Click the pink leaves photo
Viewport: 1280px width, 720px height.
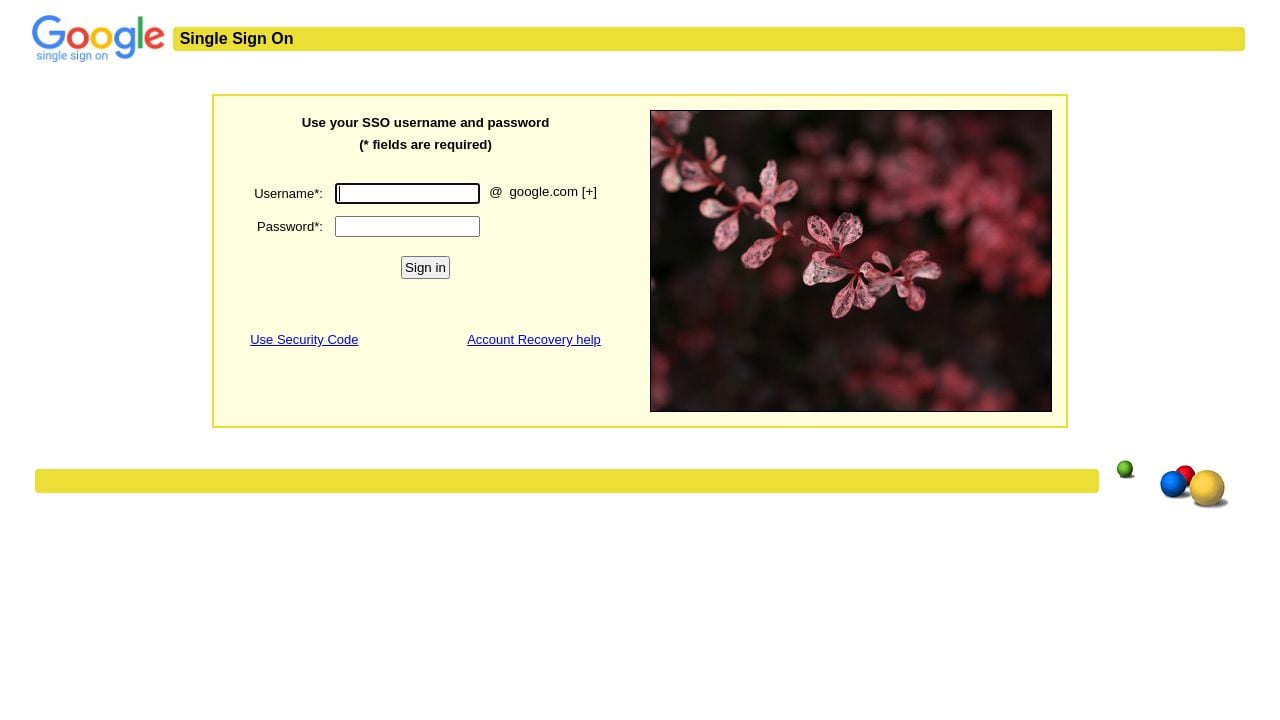click(851, 261)
